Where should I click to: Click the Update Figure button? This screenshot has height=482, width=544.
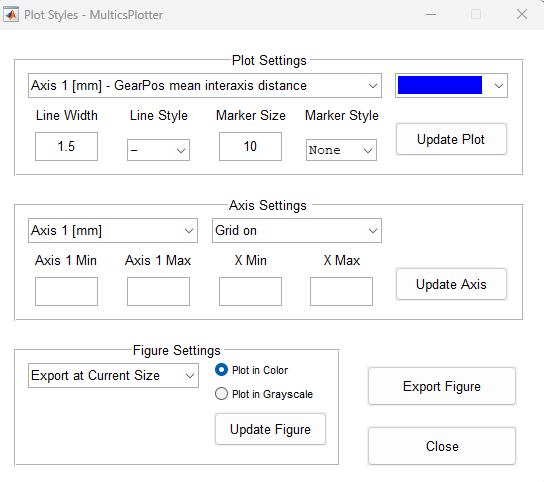[270, 429]
